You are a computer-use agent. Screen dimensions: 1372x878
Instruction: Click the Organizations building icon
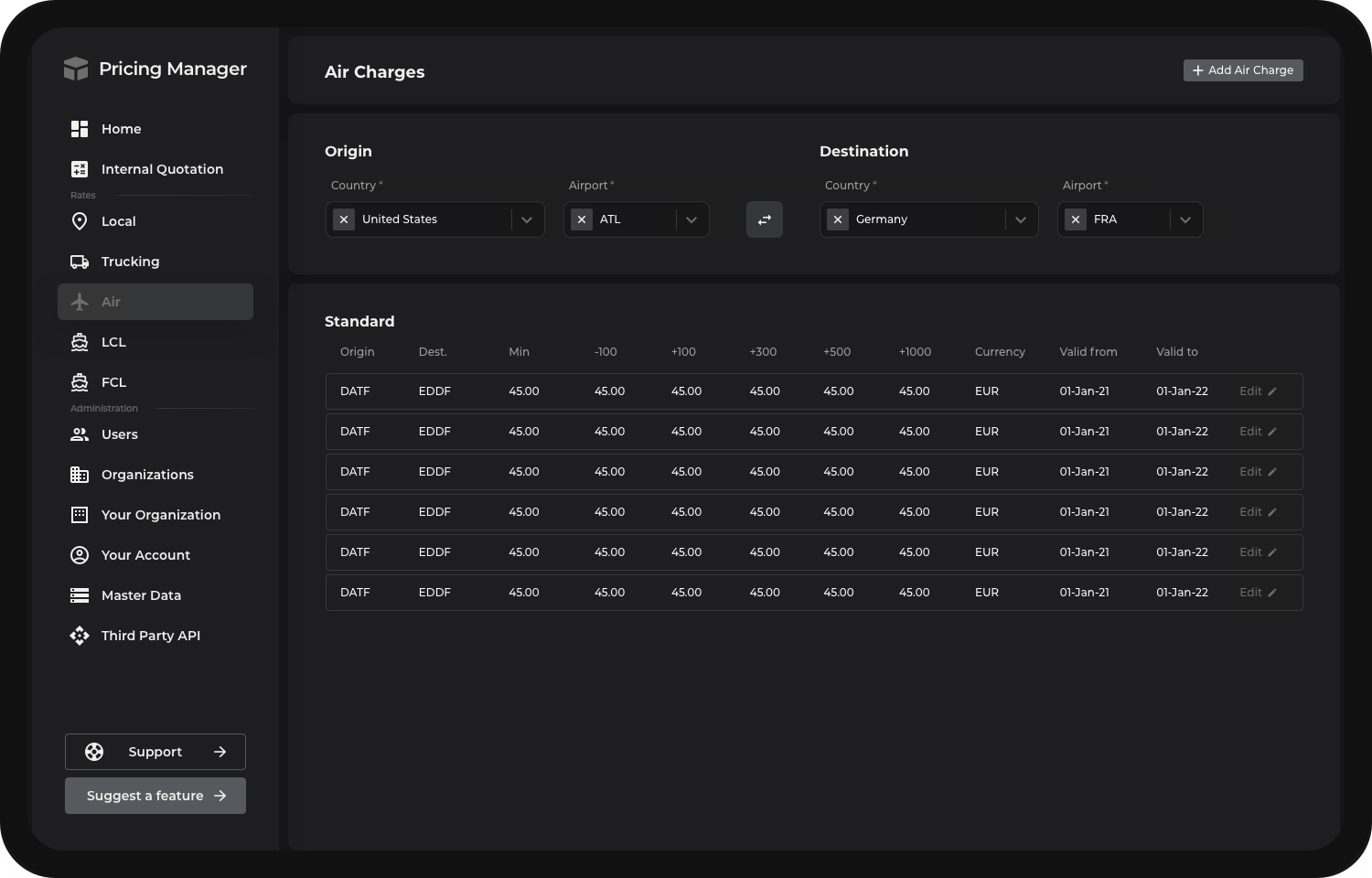pos(80,474)
